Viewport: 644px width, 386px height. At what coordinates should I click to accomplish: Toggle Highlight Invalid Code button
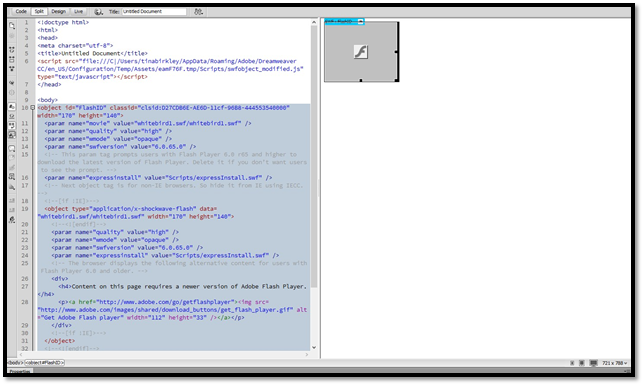12,116
